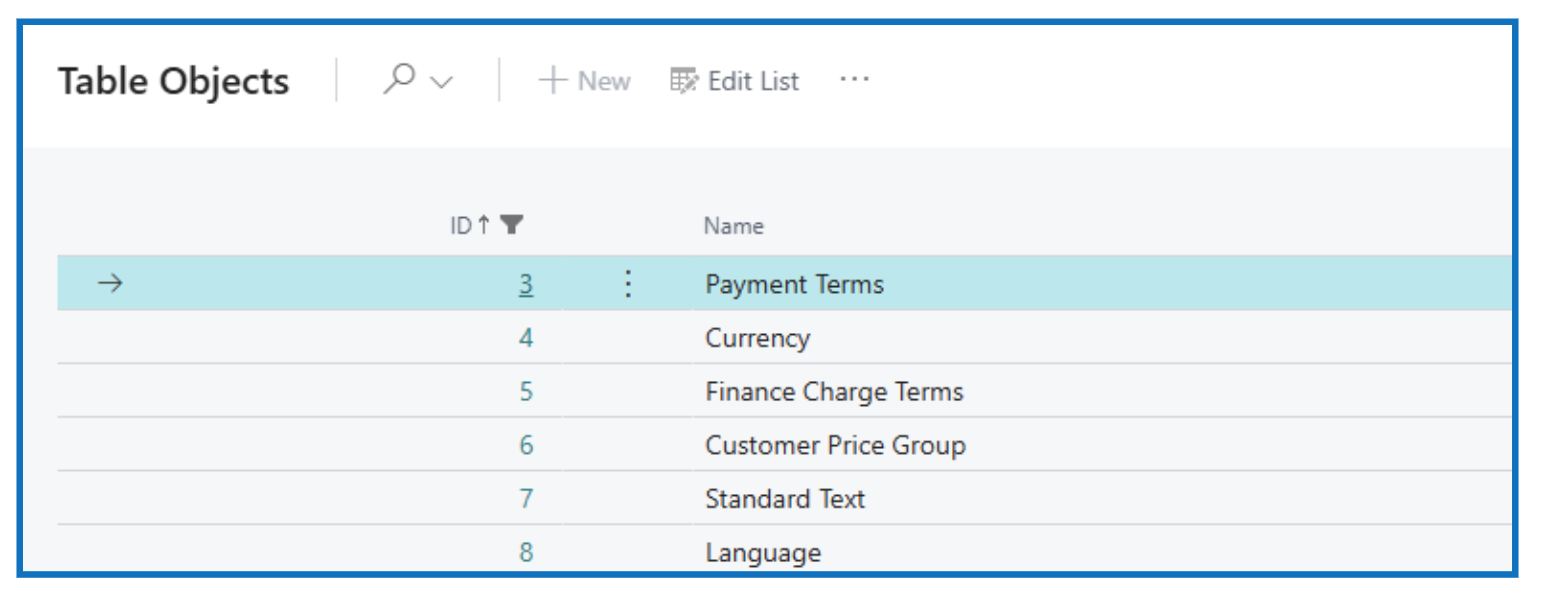
Task: Open Edit List mode
Action: click(x=735, y=81)
